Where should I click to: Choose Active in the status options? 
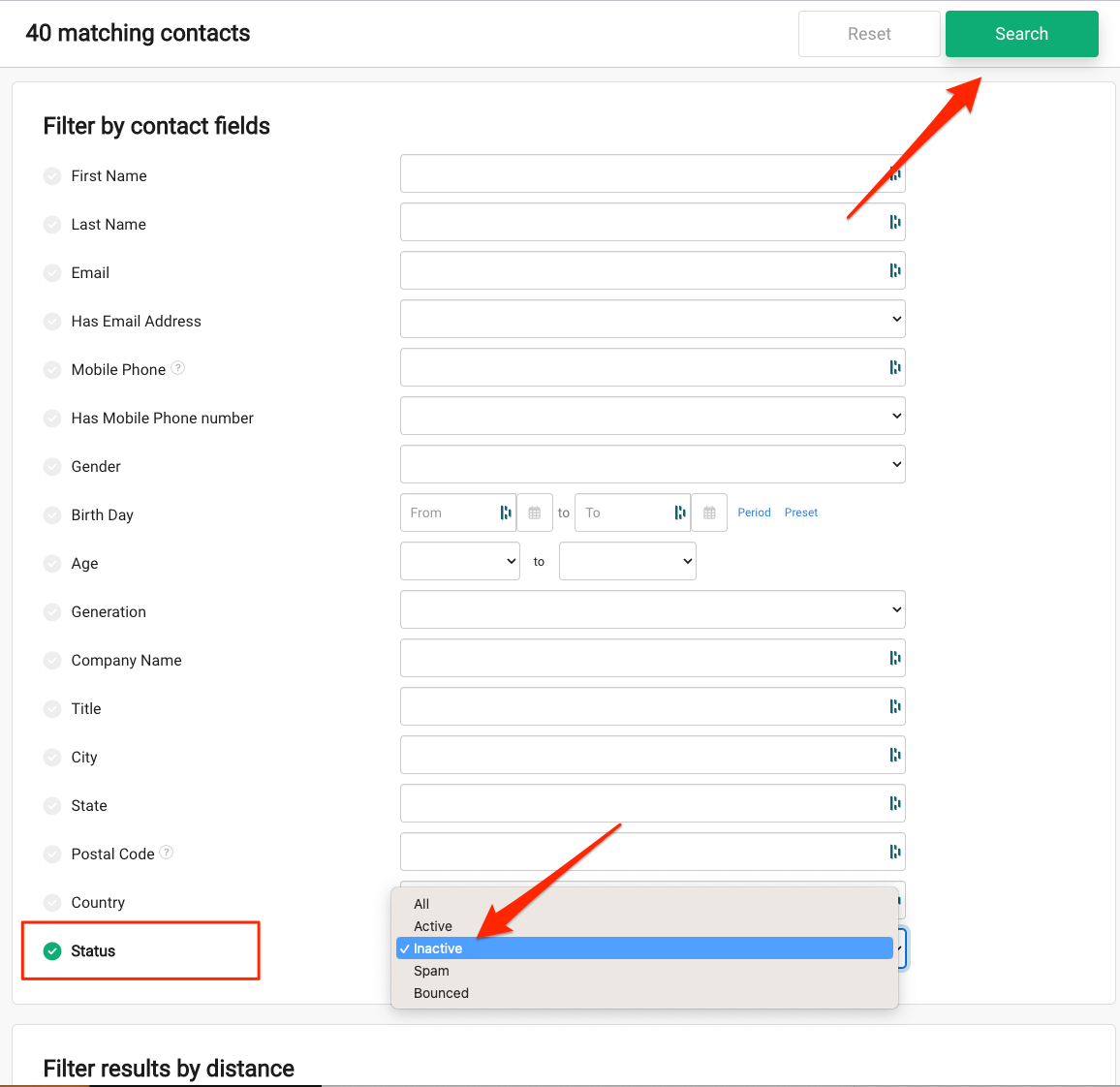point(433,926)
